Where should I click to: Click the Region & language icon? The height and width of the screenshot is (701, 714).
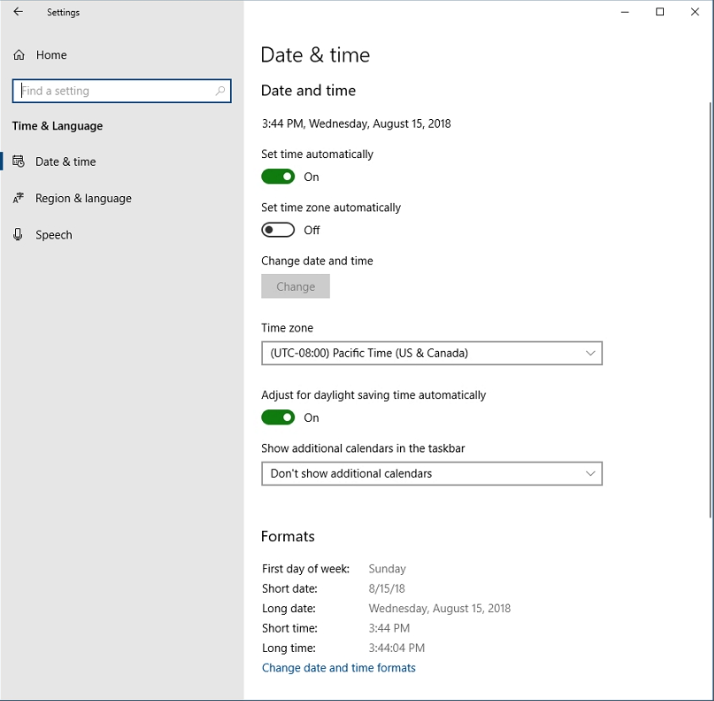(x=18, y=198)
